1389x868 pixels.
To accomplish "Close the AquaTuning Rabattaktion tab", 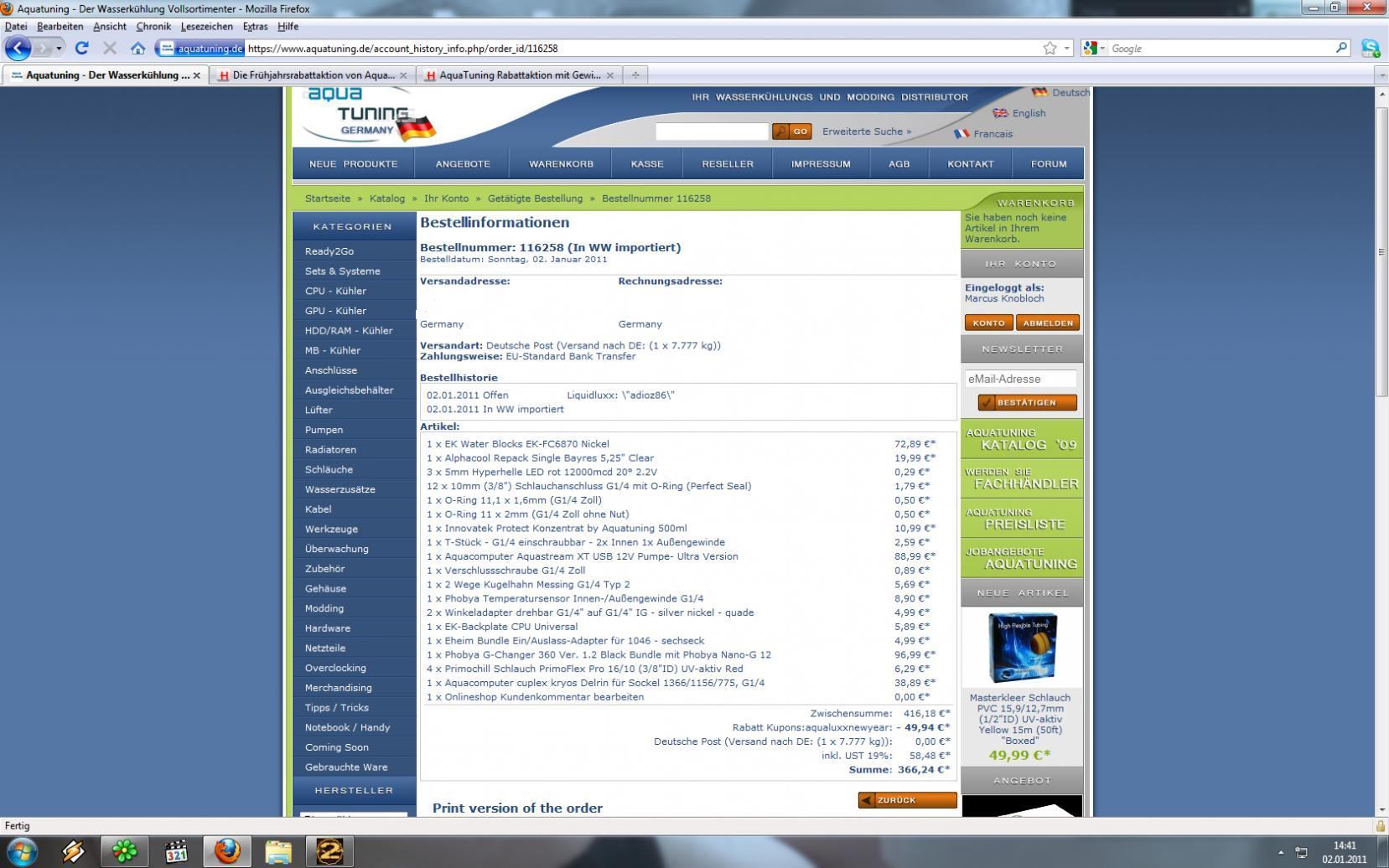I will [x=610, y=75].
